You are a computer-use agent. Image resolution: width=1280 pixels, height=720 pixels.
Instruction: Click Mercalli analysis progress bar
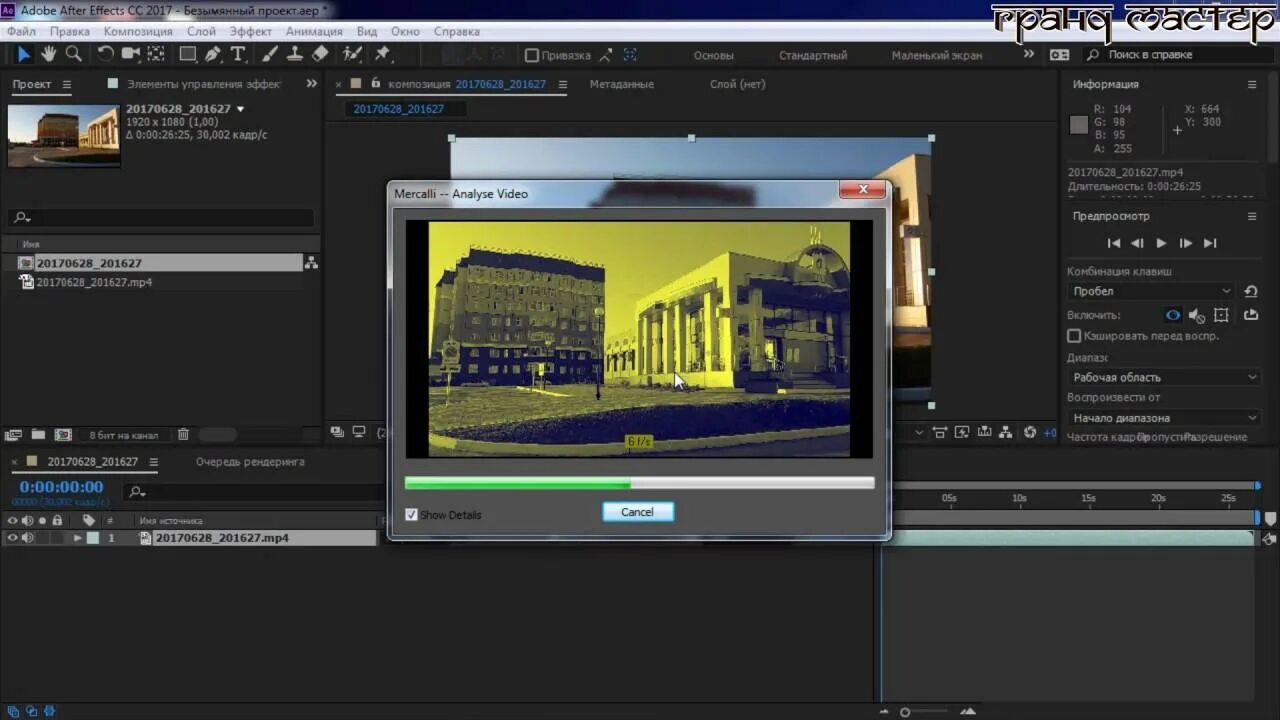tap(639, 483)
